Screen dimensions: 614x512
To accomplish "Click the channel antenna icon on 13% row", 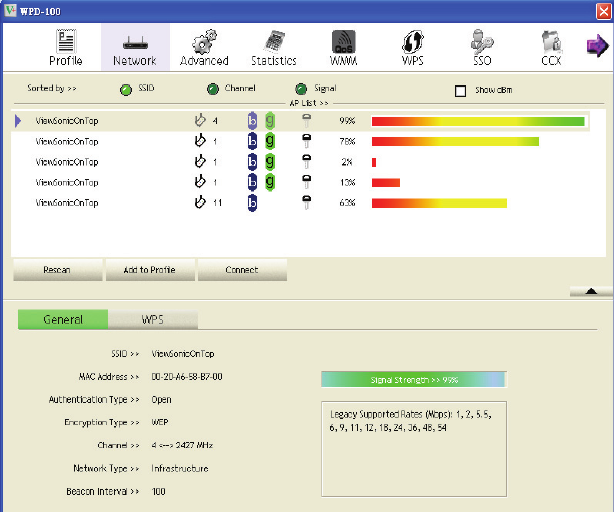I will [200, 181].
